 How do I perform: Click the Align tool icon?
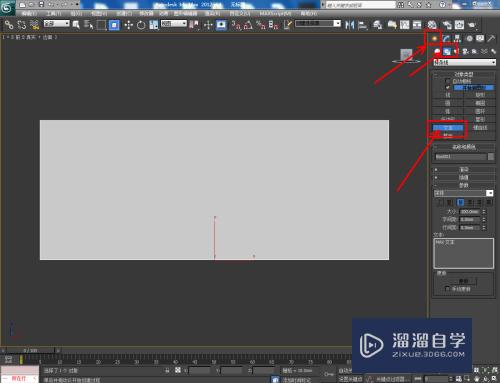(363, 25)
